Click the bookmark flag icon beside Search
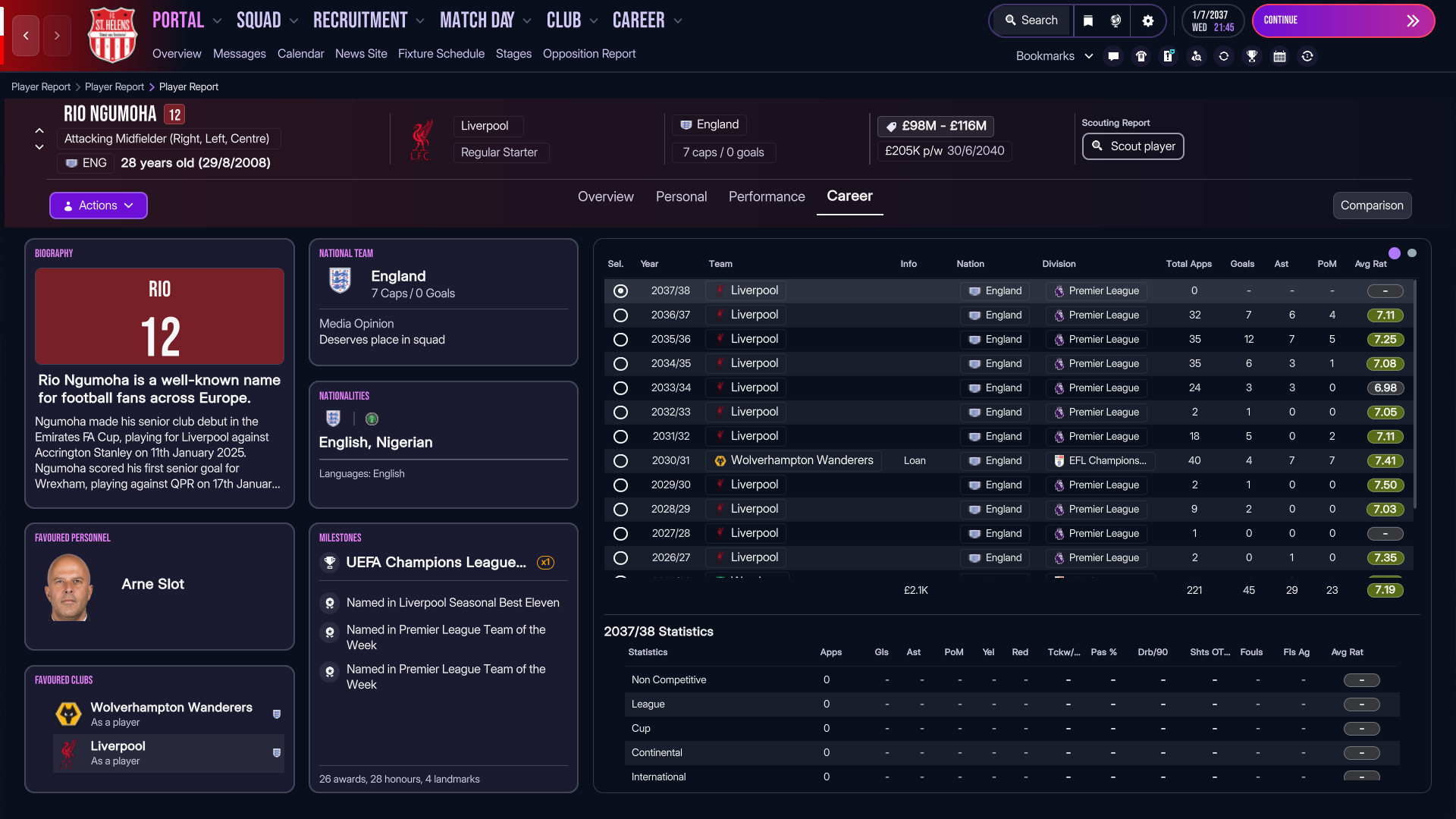Image resolution: width=1456 pixels, height=819 pixels. point(1088,20)
